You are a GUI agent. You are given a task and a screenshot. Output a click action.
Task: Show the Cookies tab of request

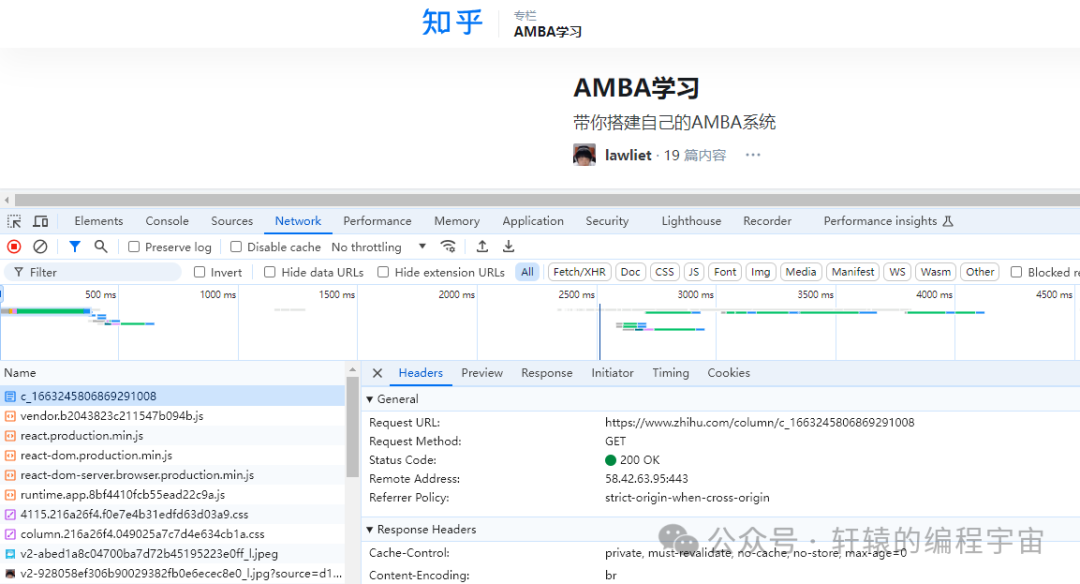tap(728, 373)
